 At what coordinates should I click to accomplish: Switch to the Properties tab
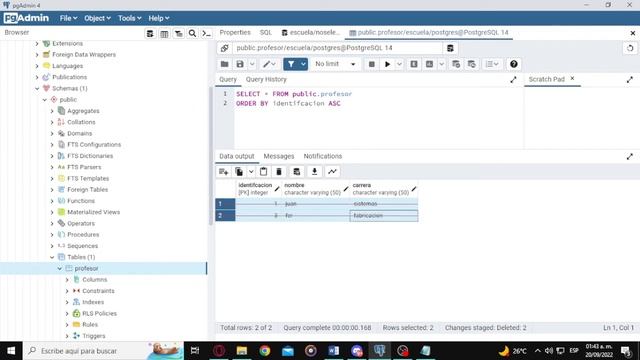[x=235, y=32]
